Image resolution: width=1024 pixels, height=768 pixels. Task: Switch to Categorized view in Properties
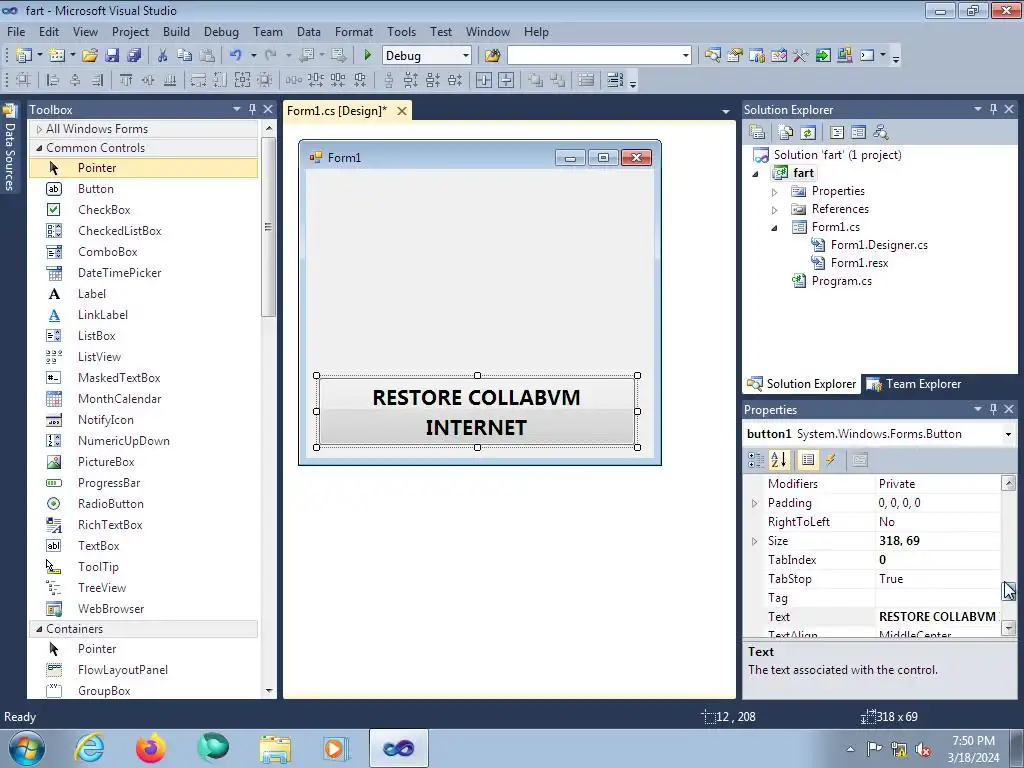pyautogui.click(x=756, y=460)
